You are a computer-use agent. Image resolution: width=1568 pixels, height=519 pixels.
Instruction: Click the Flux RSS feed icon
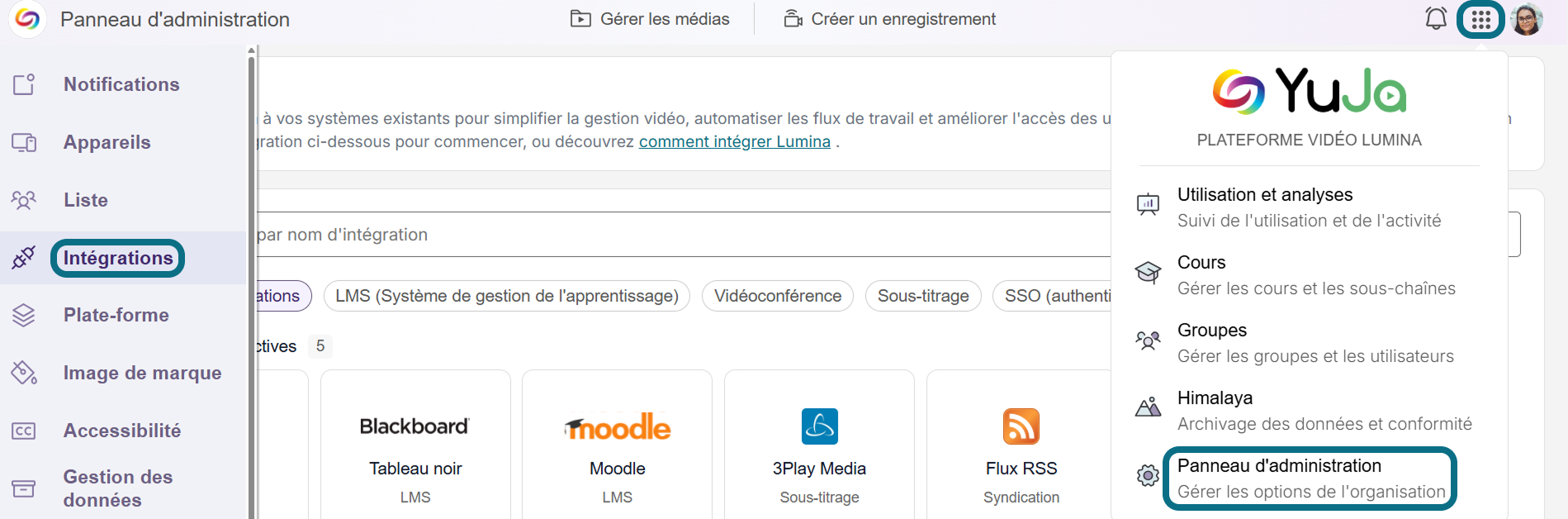(x=1021, y=426)
